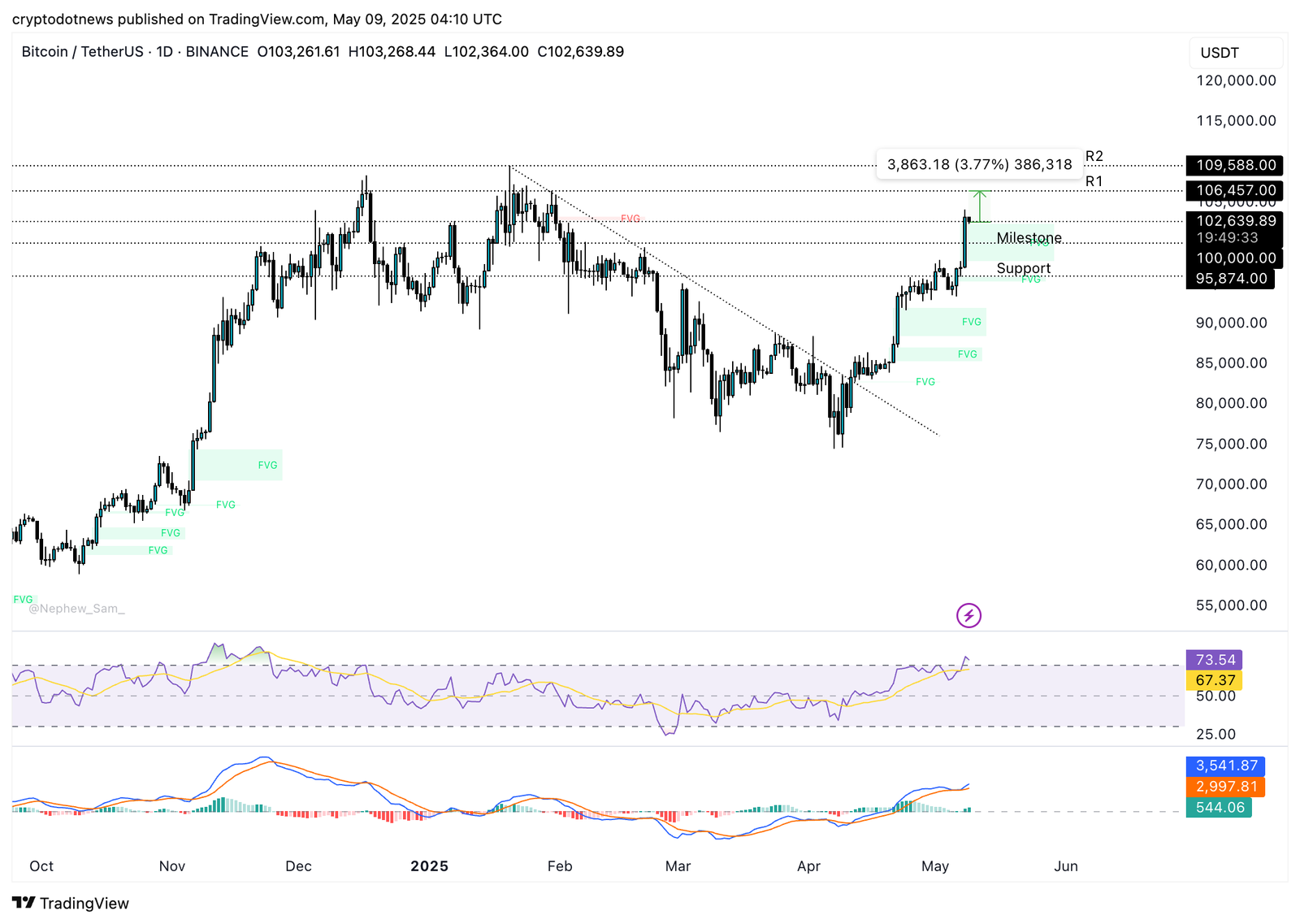Select the 109,588.00 price axis label
Screen dimensions: 1300x924
click(1234, 165)
